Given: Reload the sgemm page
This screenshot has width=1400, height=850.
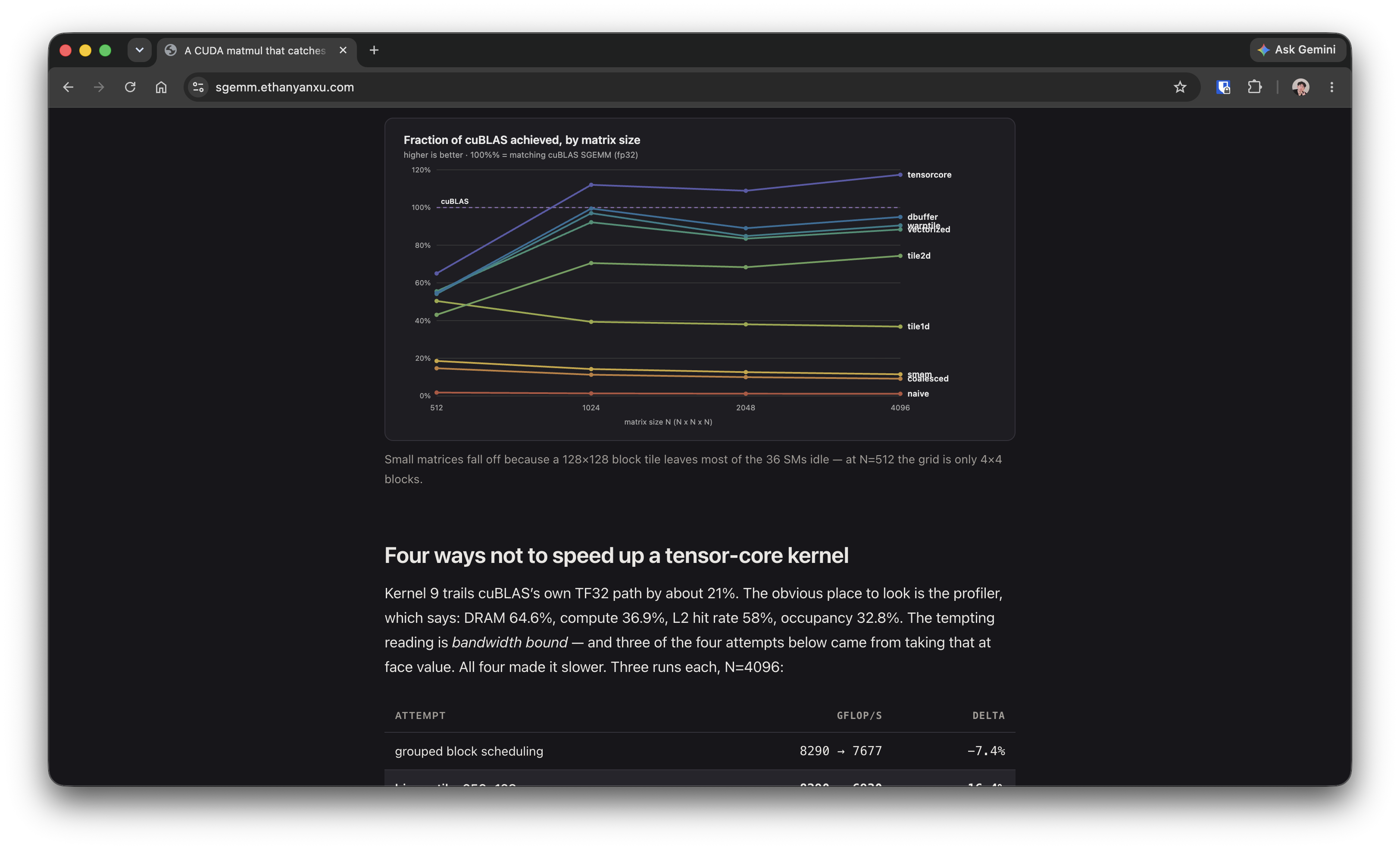Looking at the screenshot, I should [130, 87].
